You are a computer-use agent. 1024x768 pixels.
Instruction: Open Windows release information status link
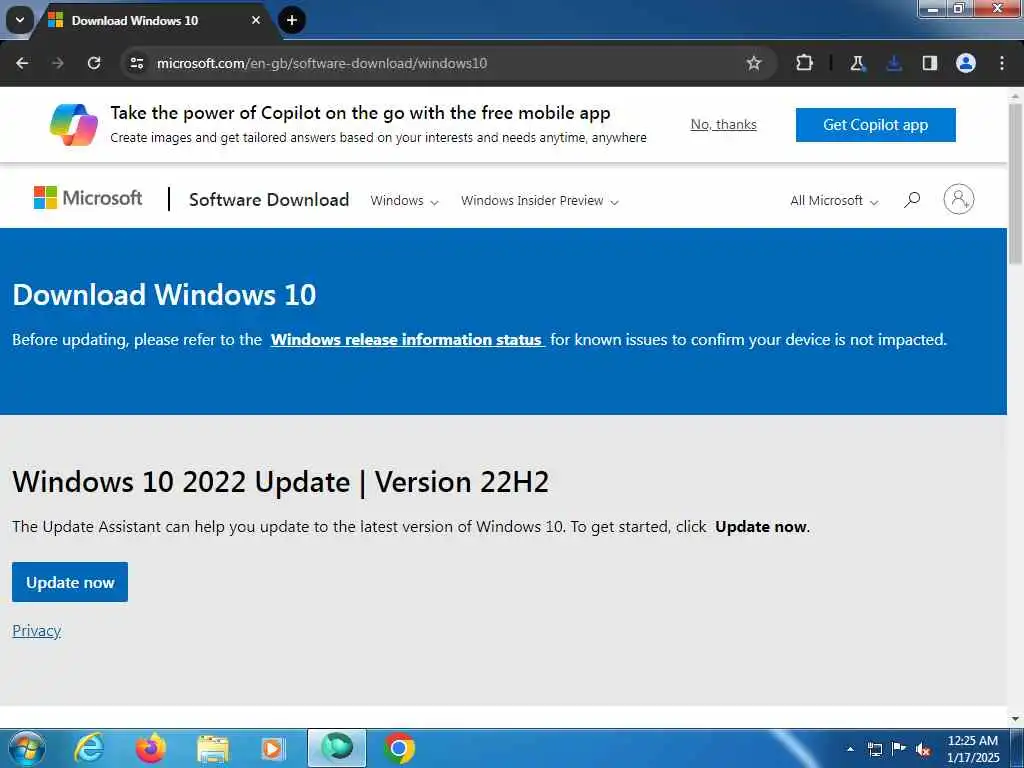coord(407,340)
